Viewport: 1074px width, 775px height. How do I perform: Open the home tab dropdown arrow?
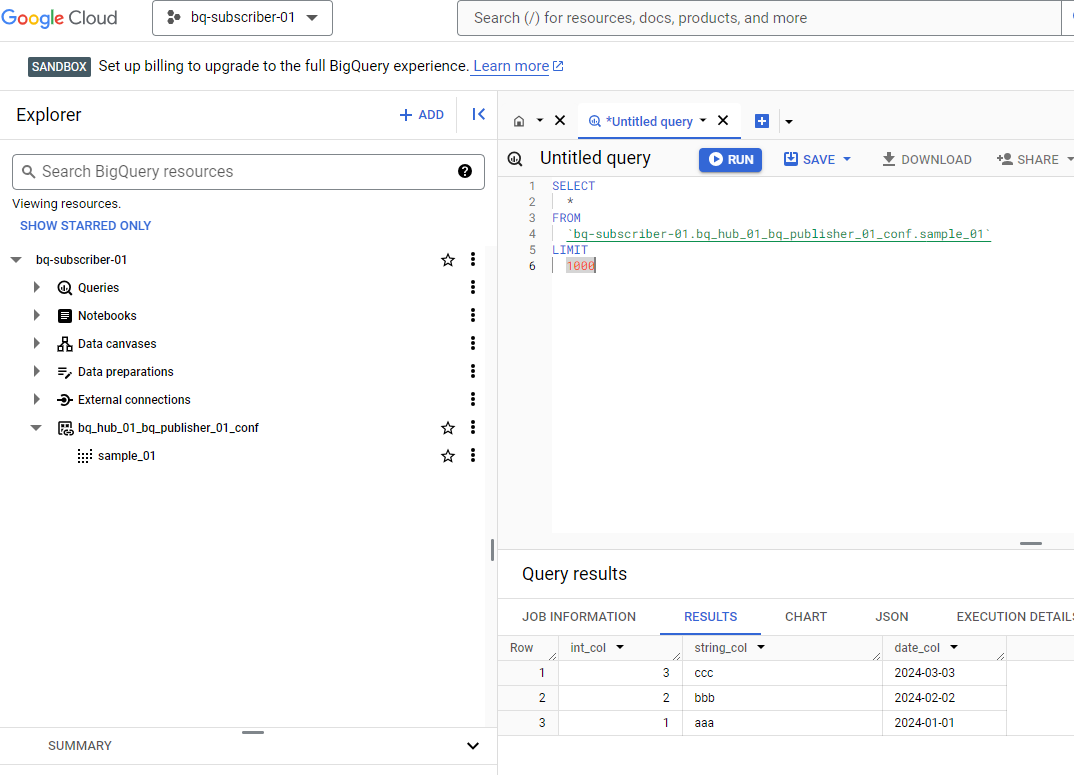coord(540,121)
